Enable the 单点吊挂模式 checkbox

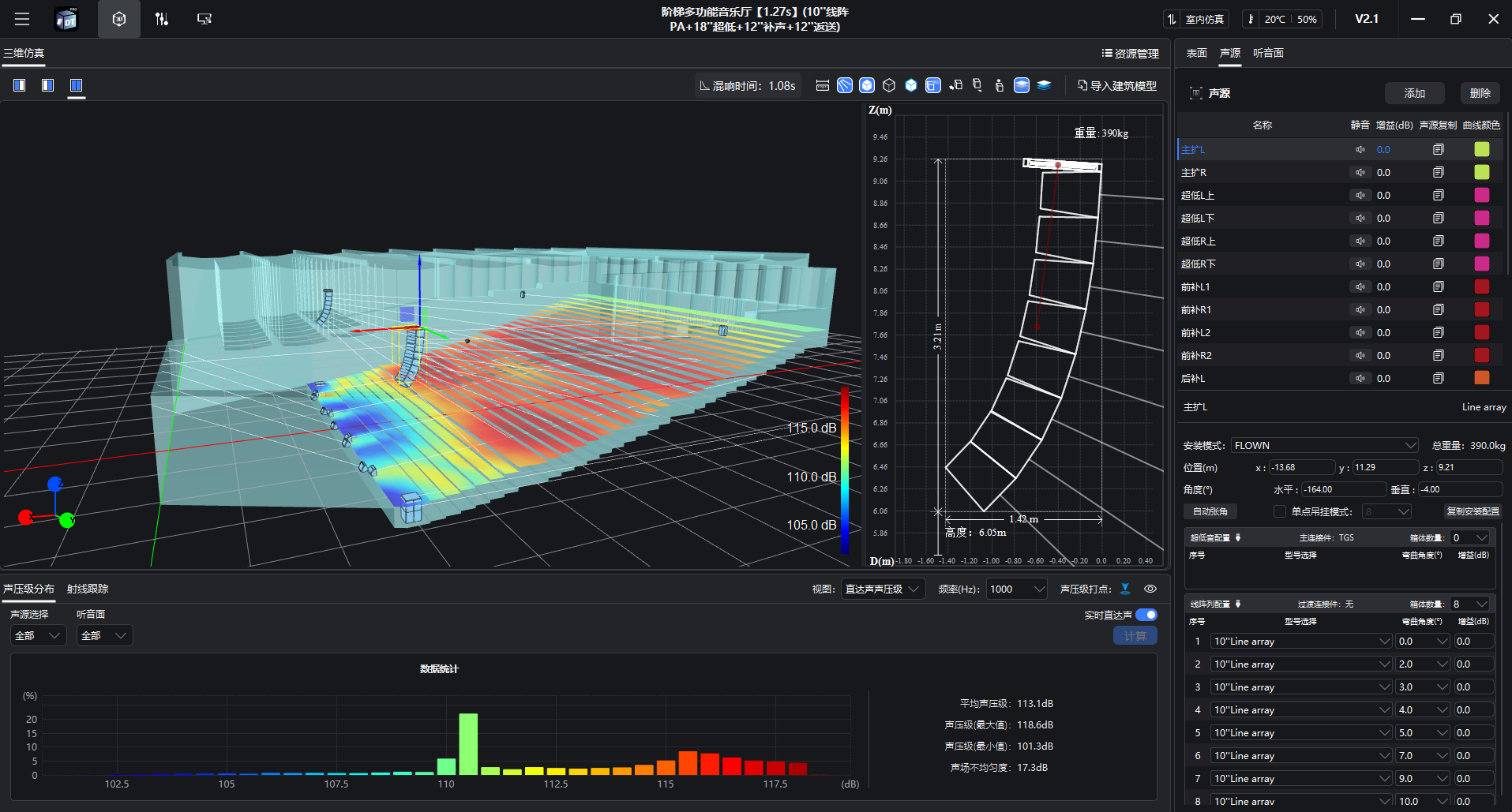[1279, 511]
